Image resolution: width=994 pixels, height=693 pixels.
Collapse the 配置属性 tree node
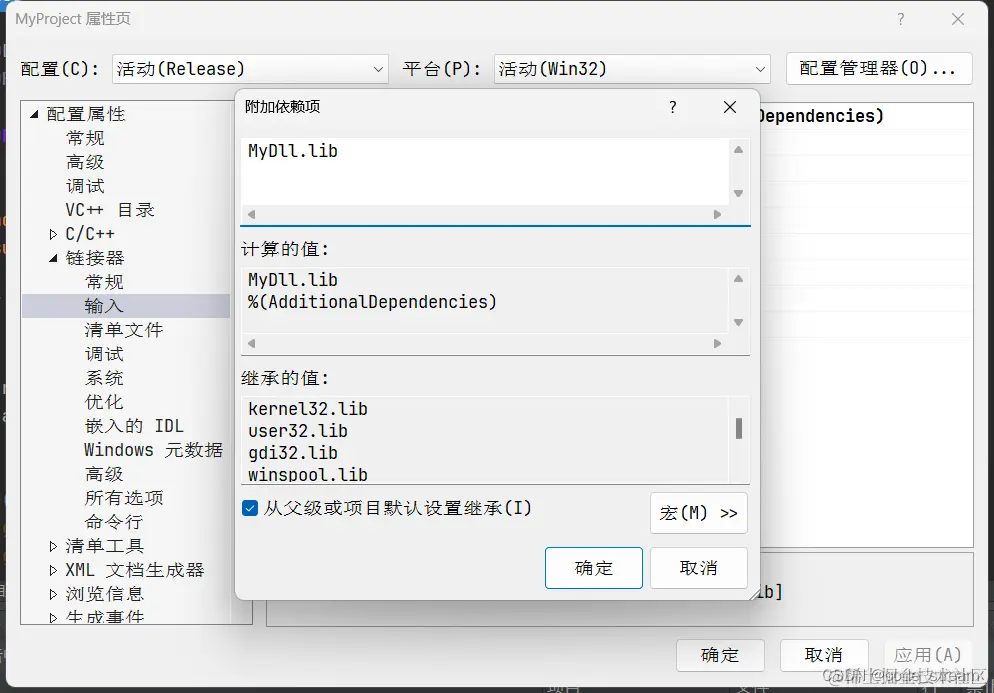tap(34, 114)
